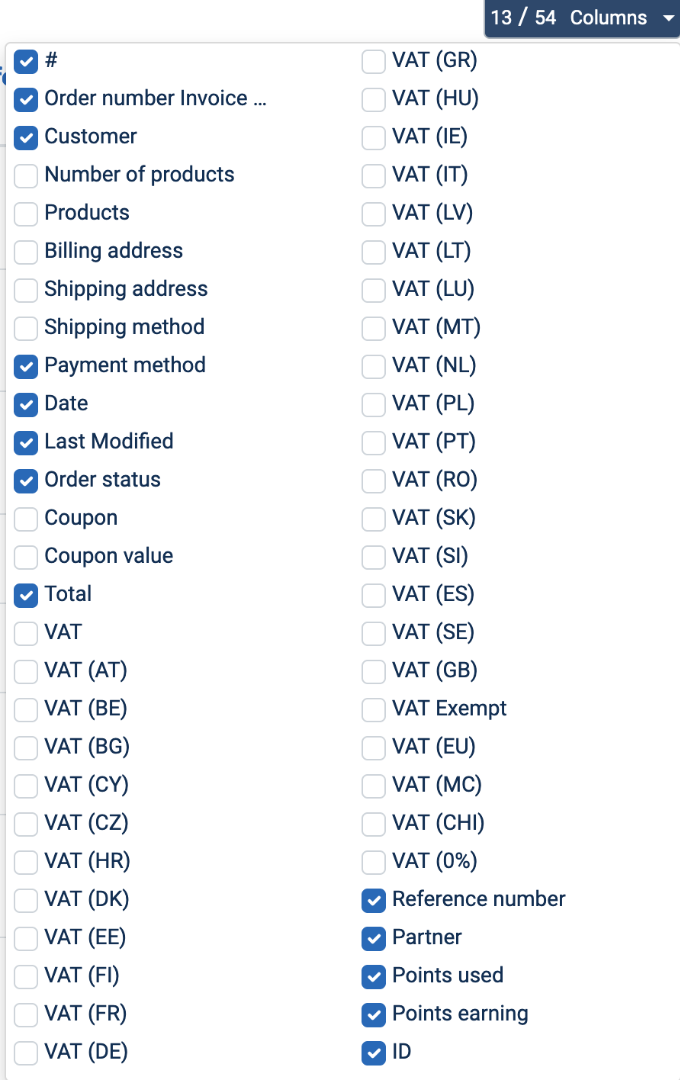The image size is (680, 1080).
Task: Tick the Shipping method checkbox
Action: point(27,327)
